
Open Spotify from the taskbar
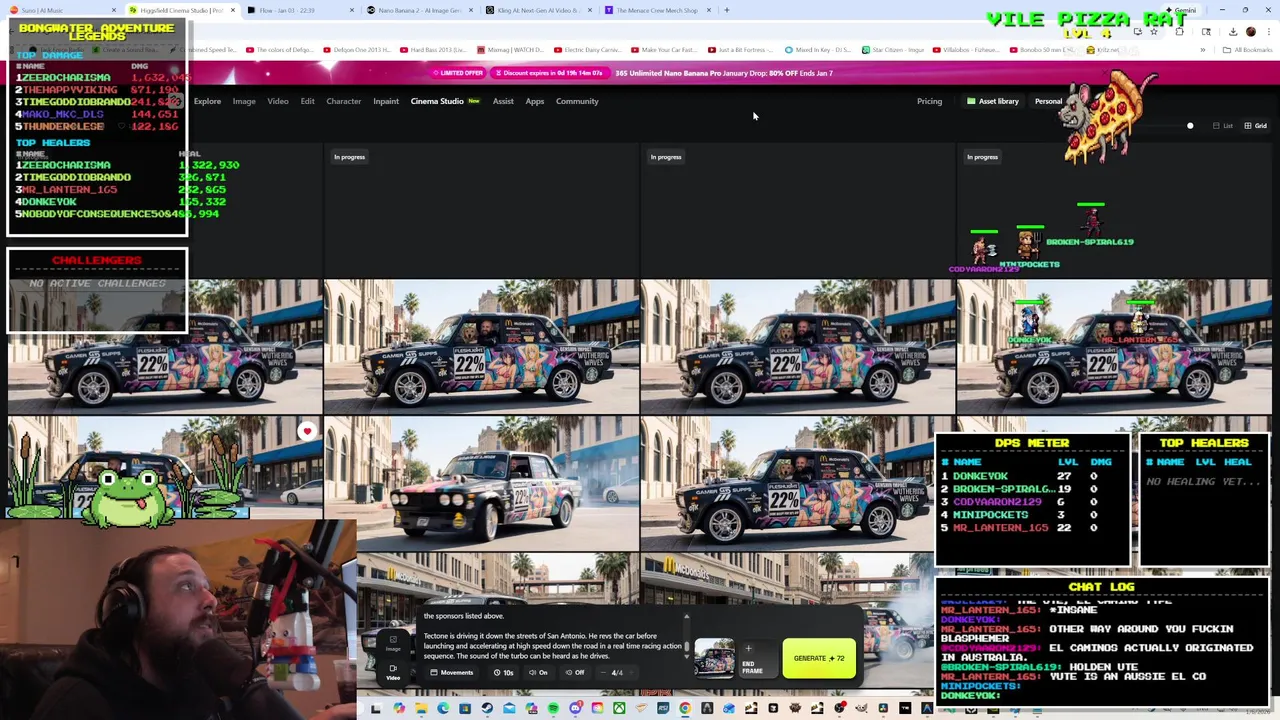[x=553, y=708]
